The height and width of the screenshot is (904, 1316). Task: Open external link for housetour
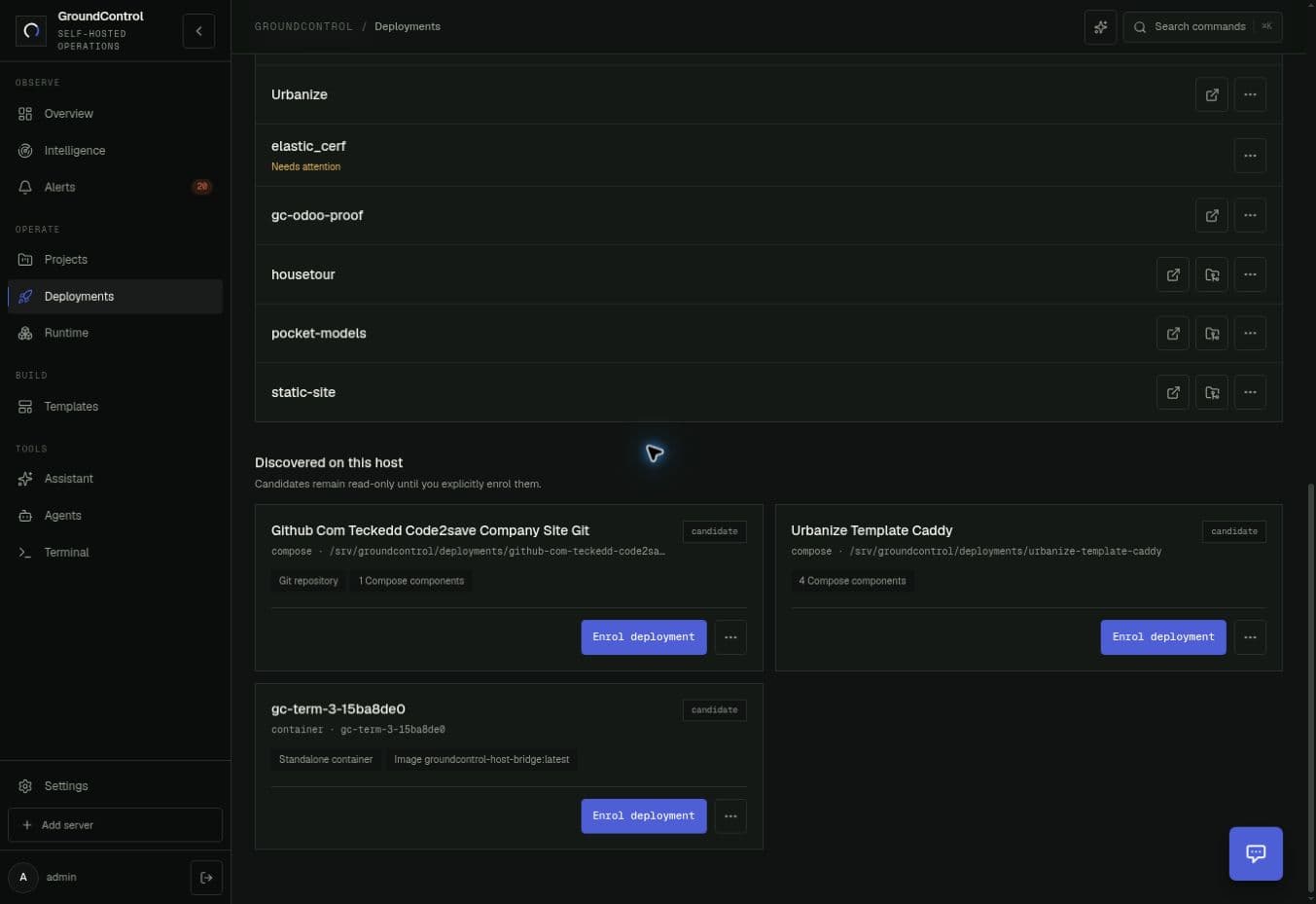point(1173,274)
